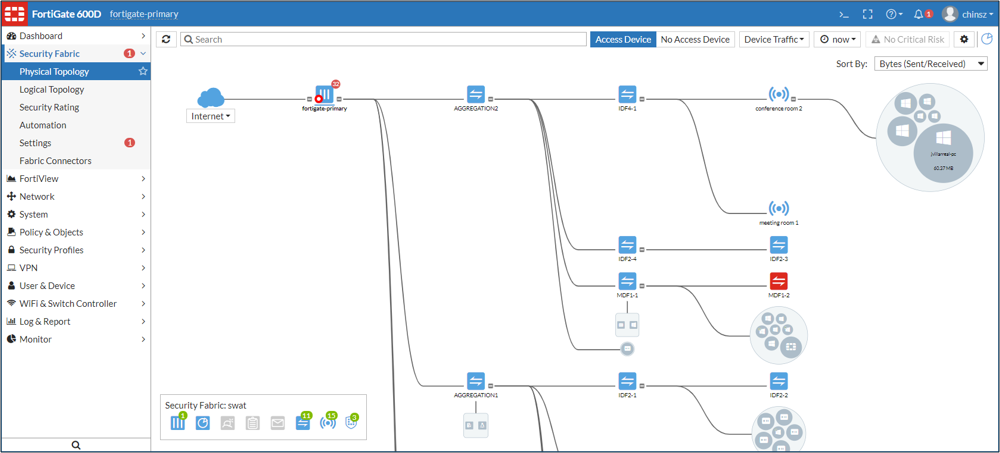Click FortiAP icon with 15 badge
Image resolution: width=1000 pixels, height=453 pixels.
click(328, 422)
